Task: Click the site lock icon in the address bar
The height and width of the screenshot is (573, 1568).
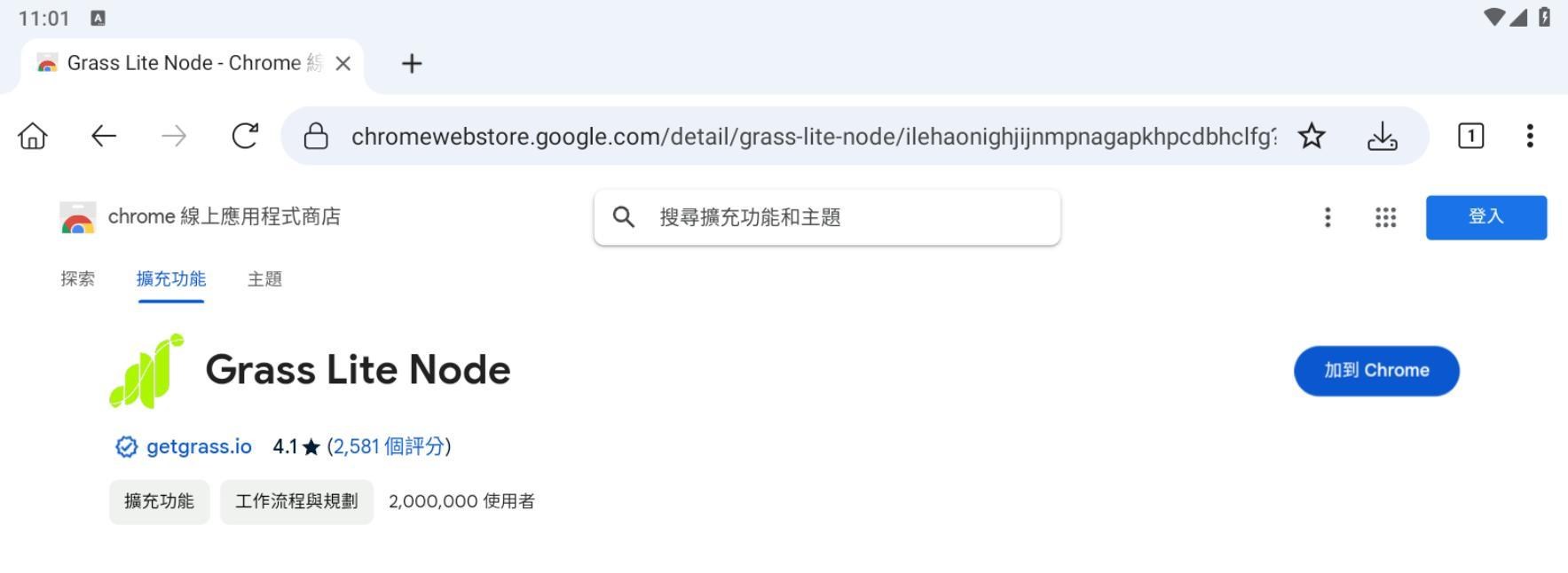Action: [x=315, y=136]
